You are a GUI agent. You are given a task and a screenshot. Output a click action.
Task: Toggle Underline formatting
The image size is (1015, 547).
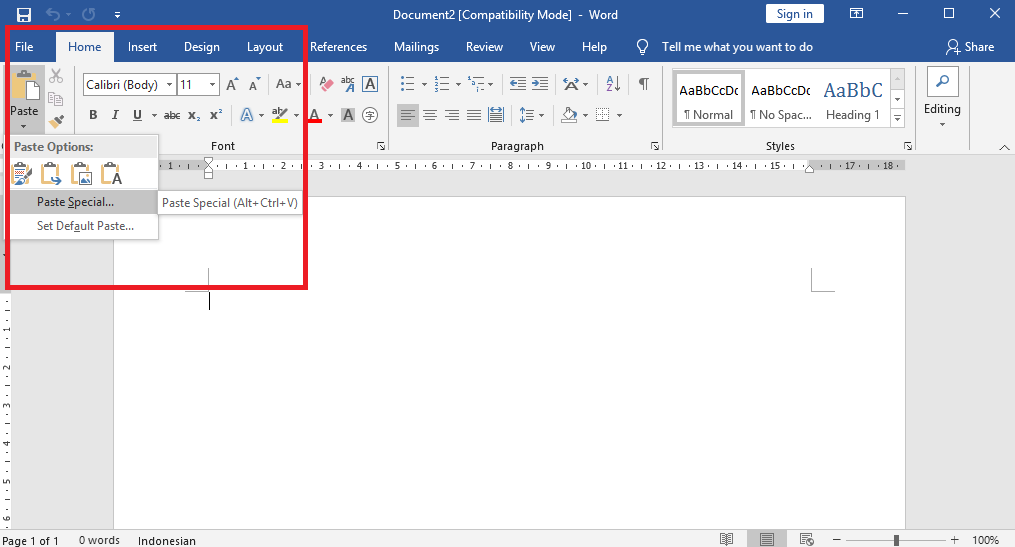click(137, 115)
